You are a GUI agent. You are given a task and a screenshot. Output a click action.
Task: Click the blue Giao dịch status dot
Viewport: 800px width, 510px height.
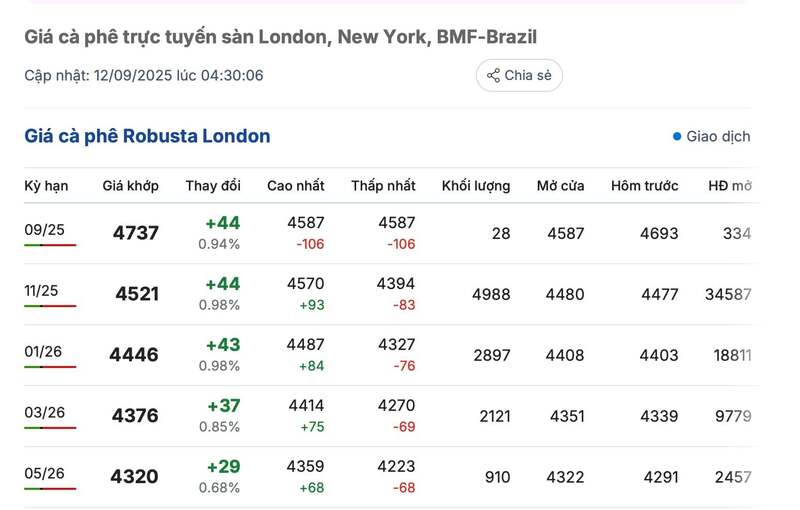click(677, 137)
